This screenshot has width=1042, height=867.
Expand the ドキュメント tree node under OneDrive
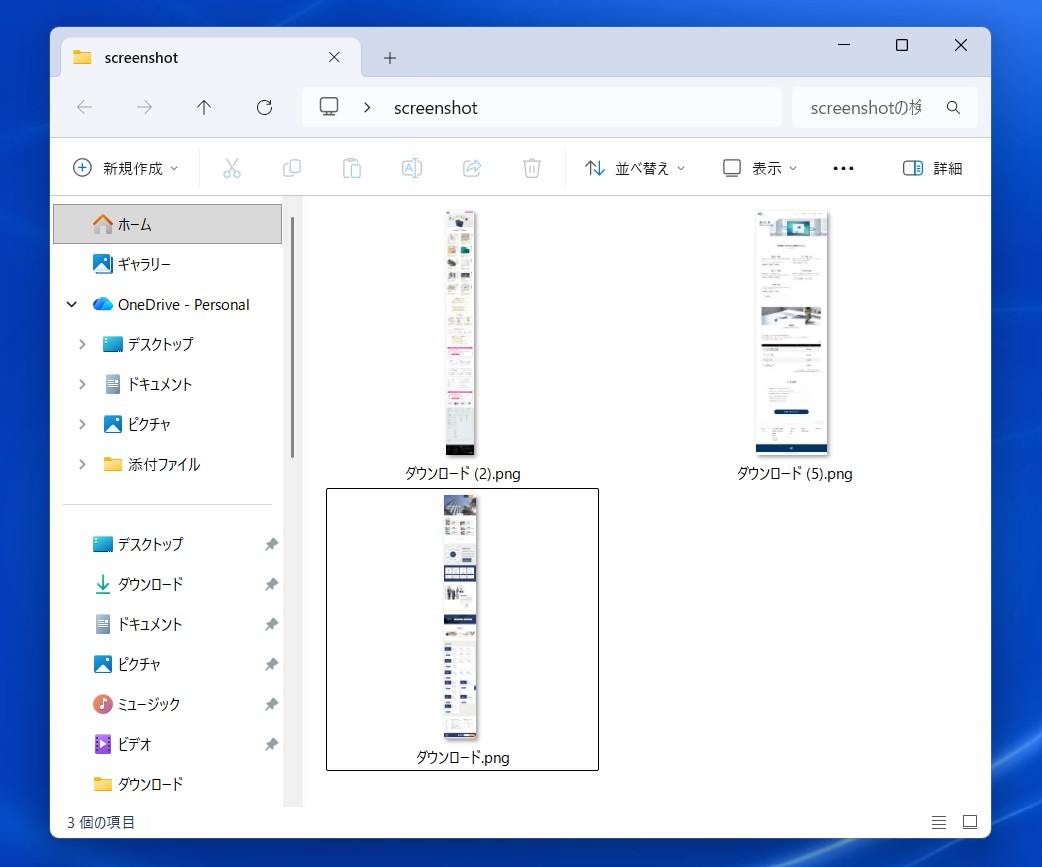pyautogui.click(x=82, y=384)
